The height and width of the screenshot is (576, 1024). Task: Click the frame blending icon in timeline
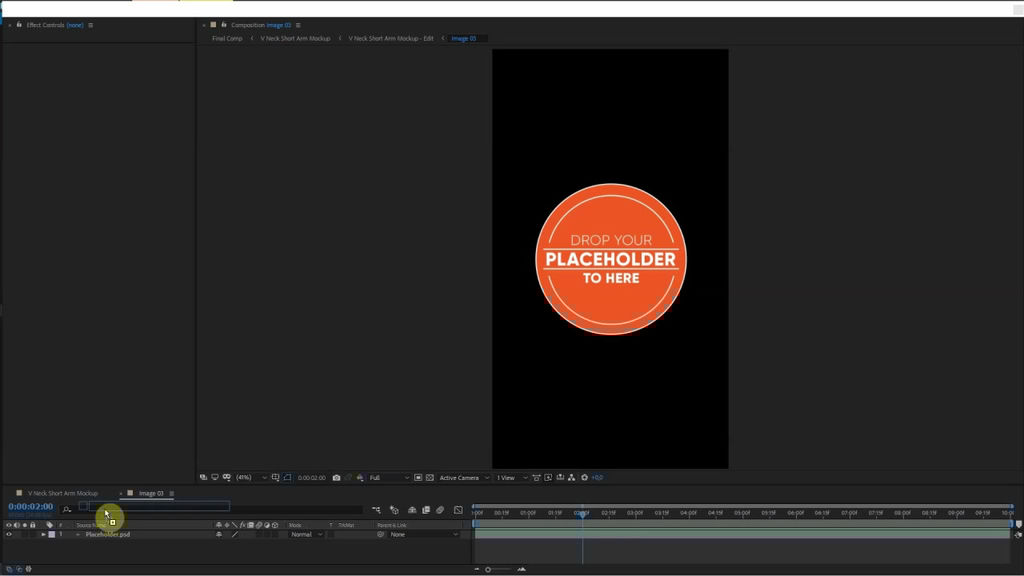426,510
